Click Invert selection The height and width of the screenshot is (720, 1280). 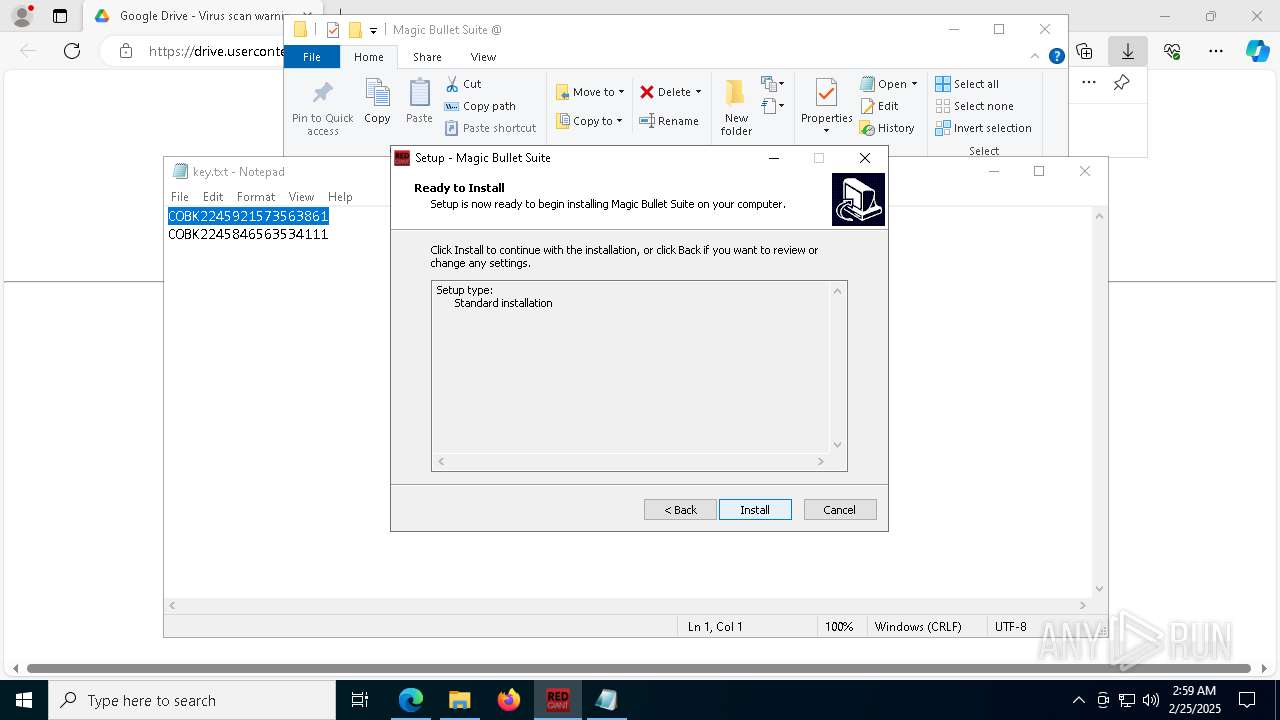pos(983,128)
